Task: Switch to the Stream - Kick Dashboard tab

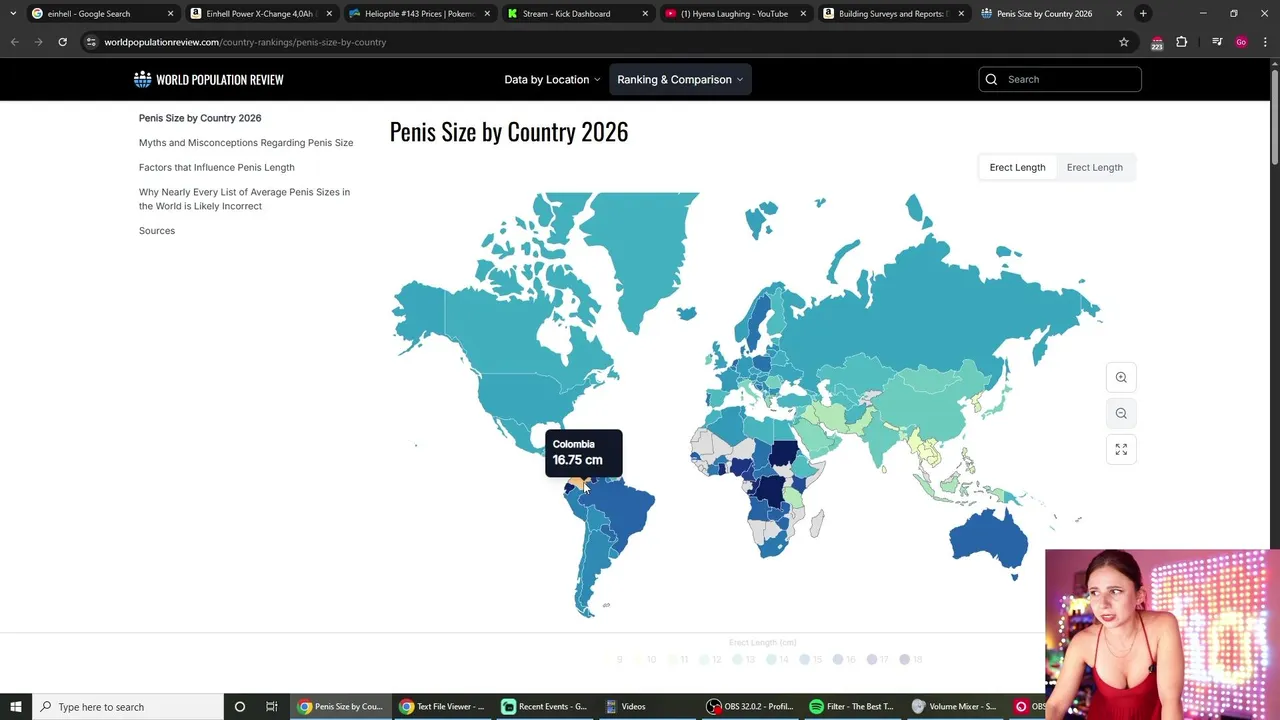Action: pos(577,14)
